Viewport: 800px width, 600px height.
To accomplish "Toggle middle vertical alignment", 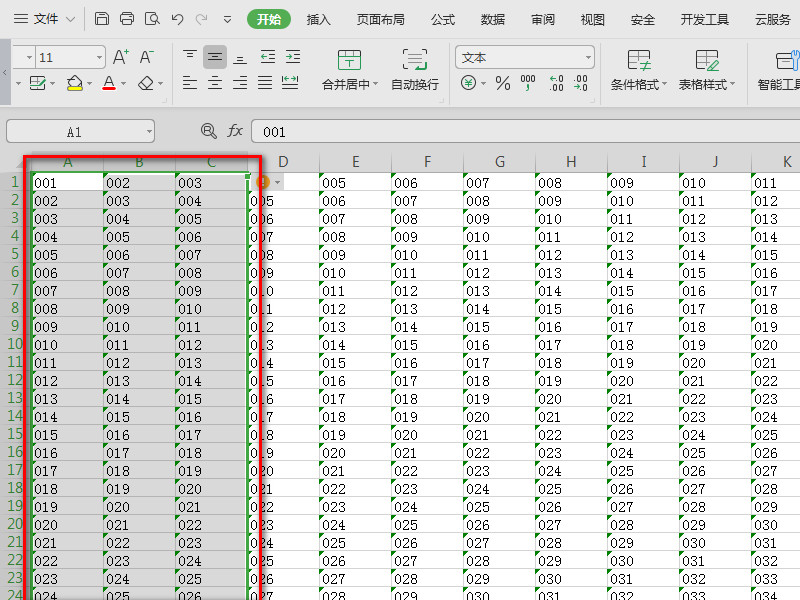I will (215, 57).
